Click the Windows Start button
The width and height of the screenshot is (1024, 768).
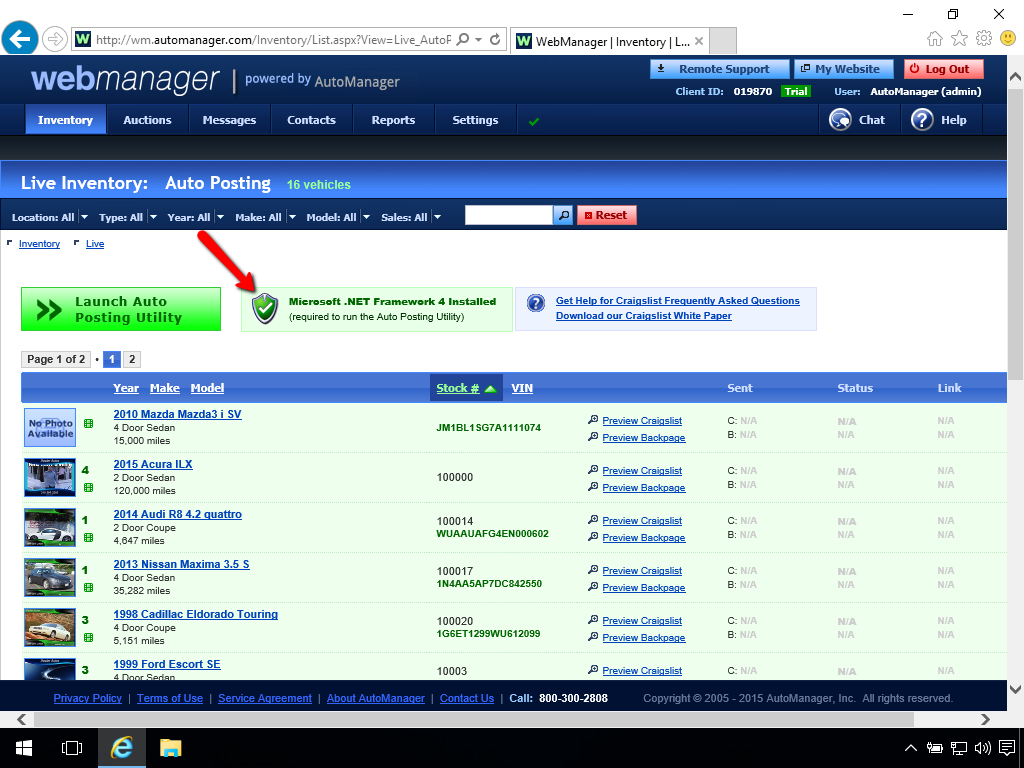coord(24,748)
